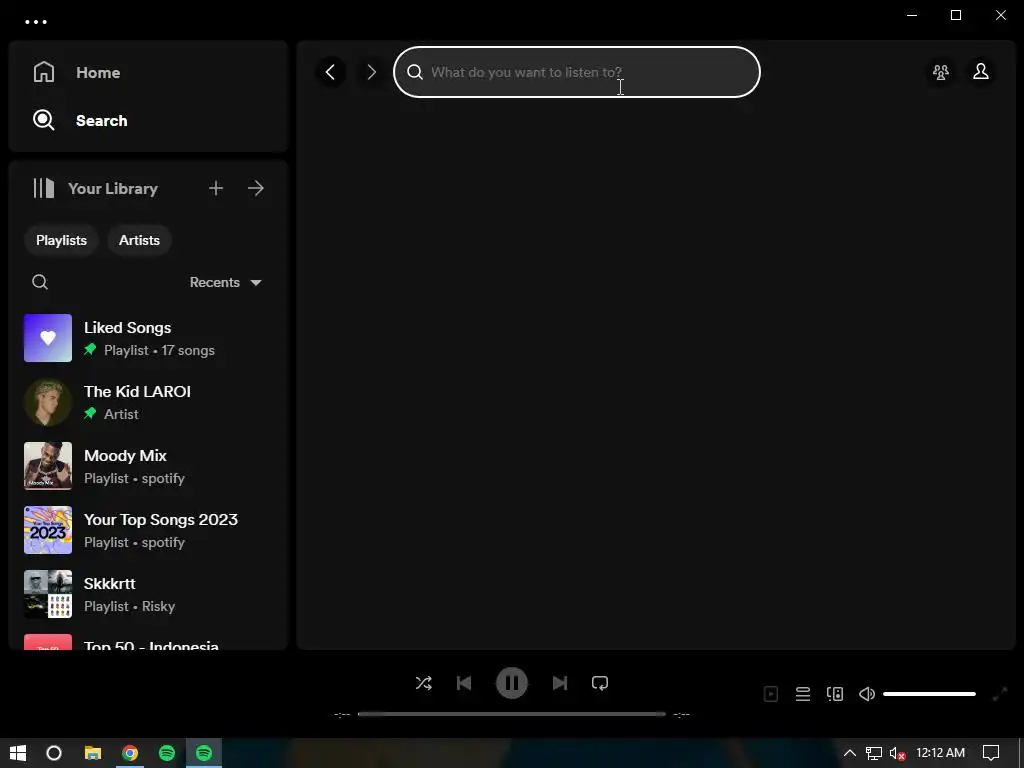Pause playback with the center button
1024x768 pixels.
pyautogui.click(x=512, y=683)
